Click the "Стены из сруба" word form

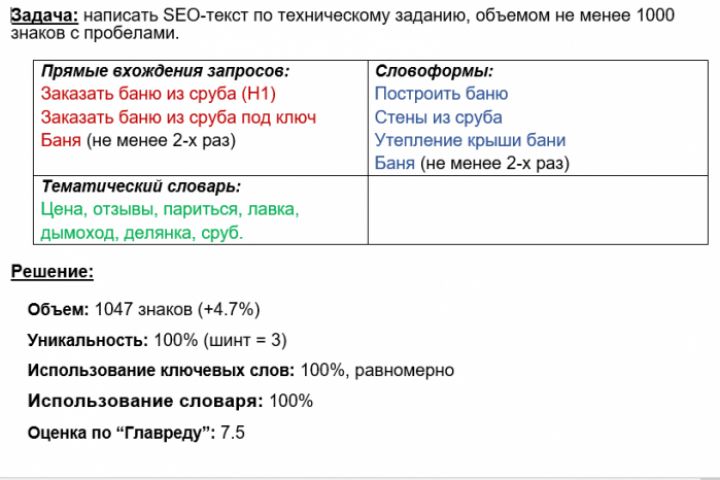tap(438, 117)
